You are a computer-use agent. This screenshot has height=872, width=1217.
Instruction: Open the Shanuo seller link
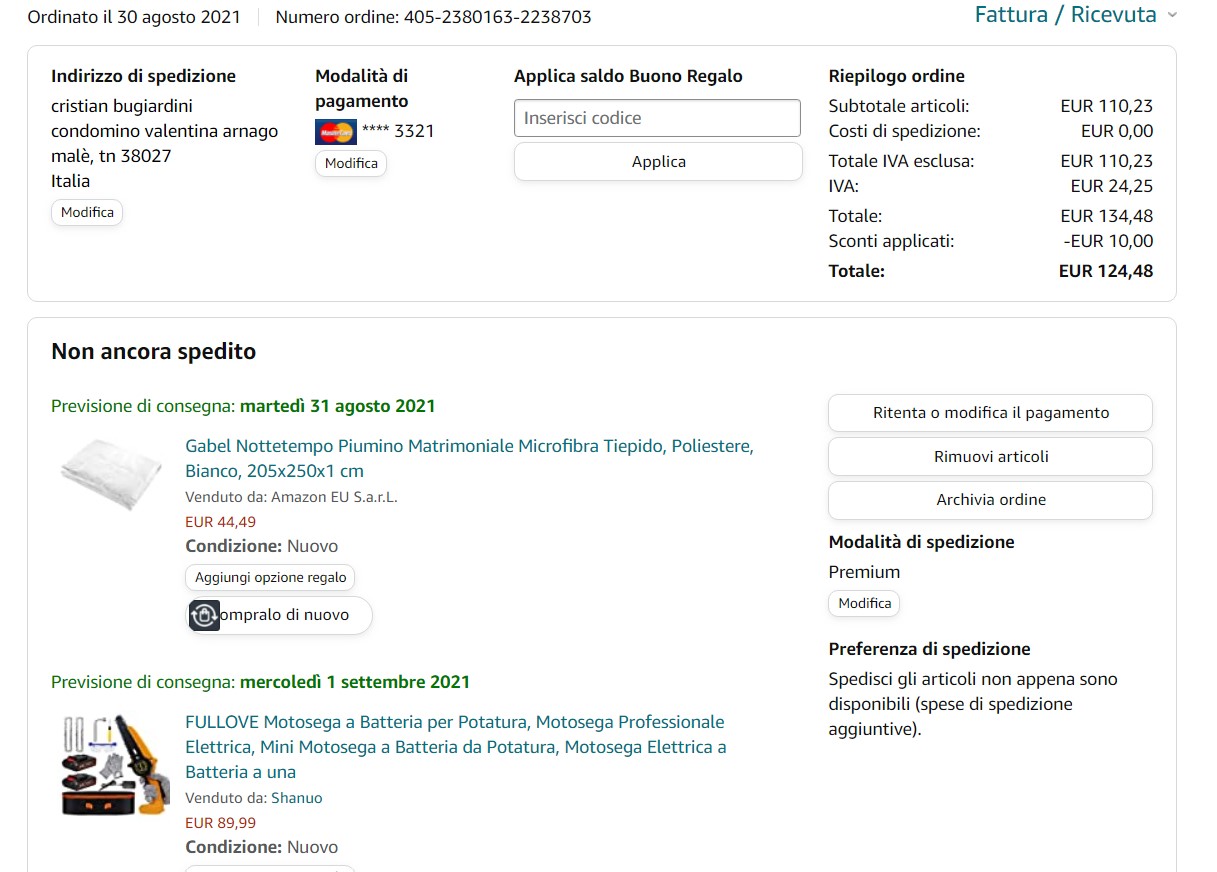(296, 798)
